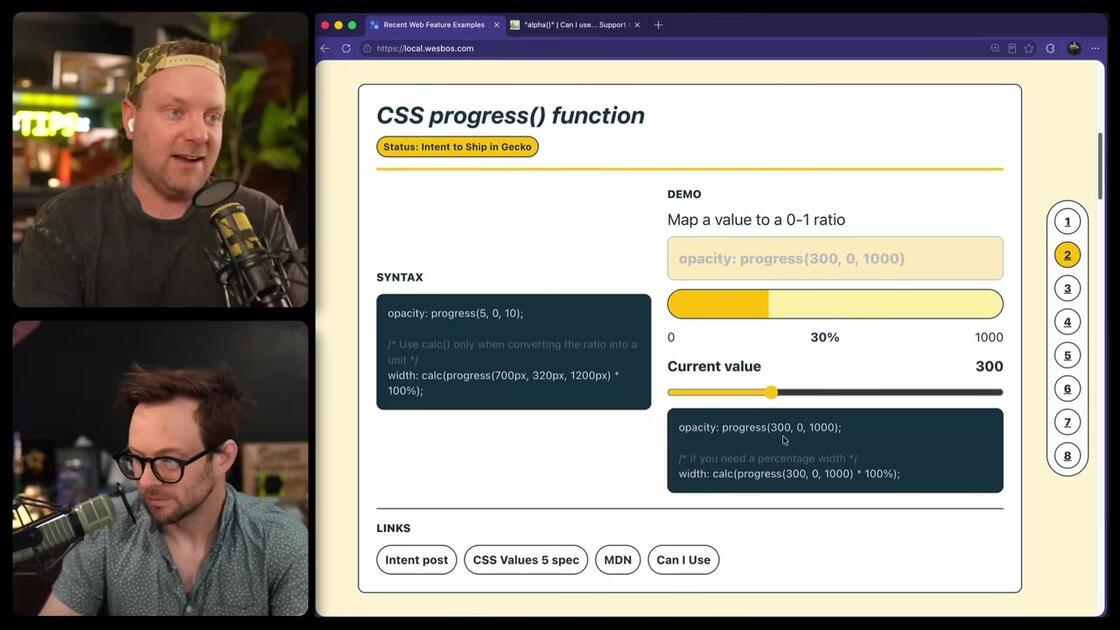The width and height of the screenshot is (1120, 630).
Task: Switch to the alpha() Can I use tab
Action: click(569, 25)
